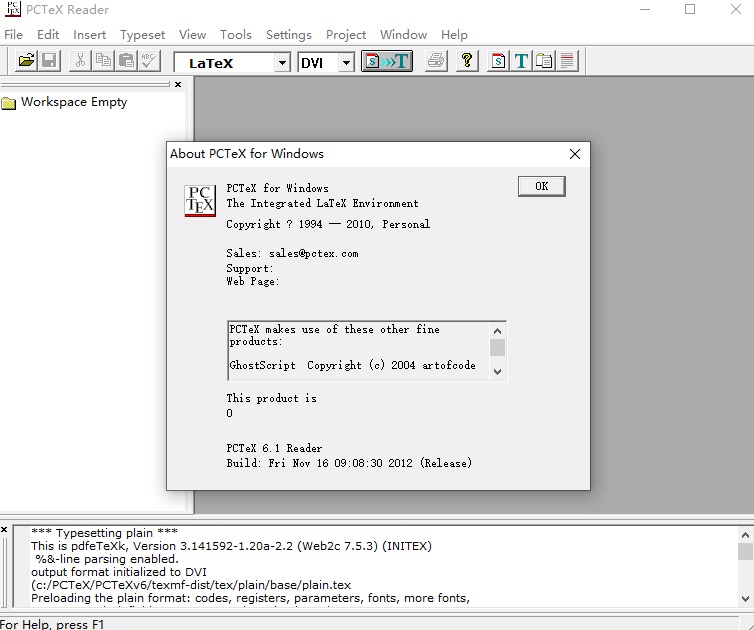Click the Build date line in dialog
Viewport: 754px width, 630px height.
click(x=349, y=463)
